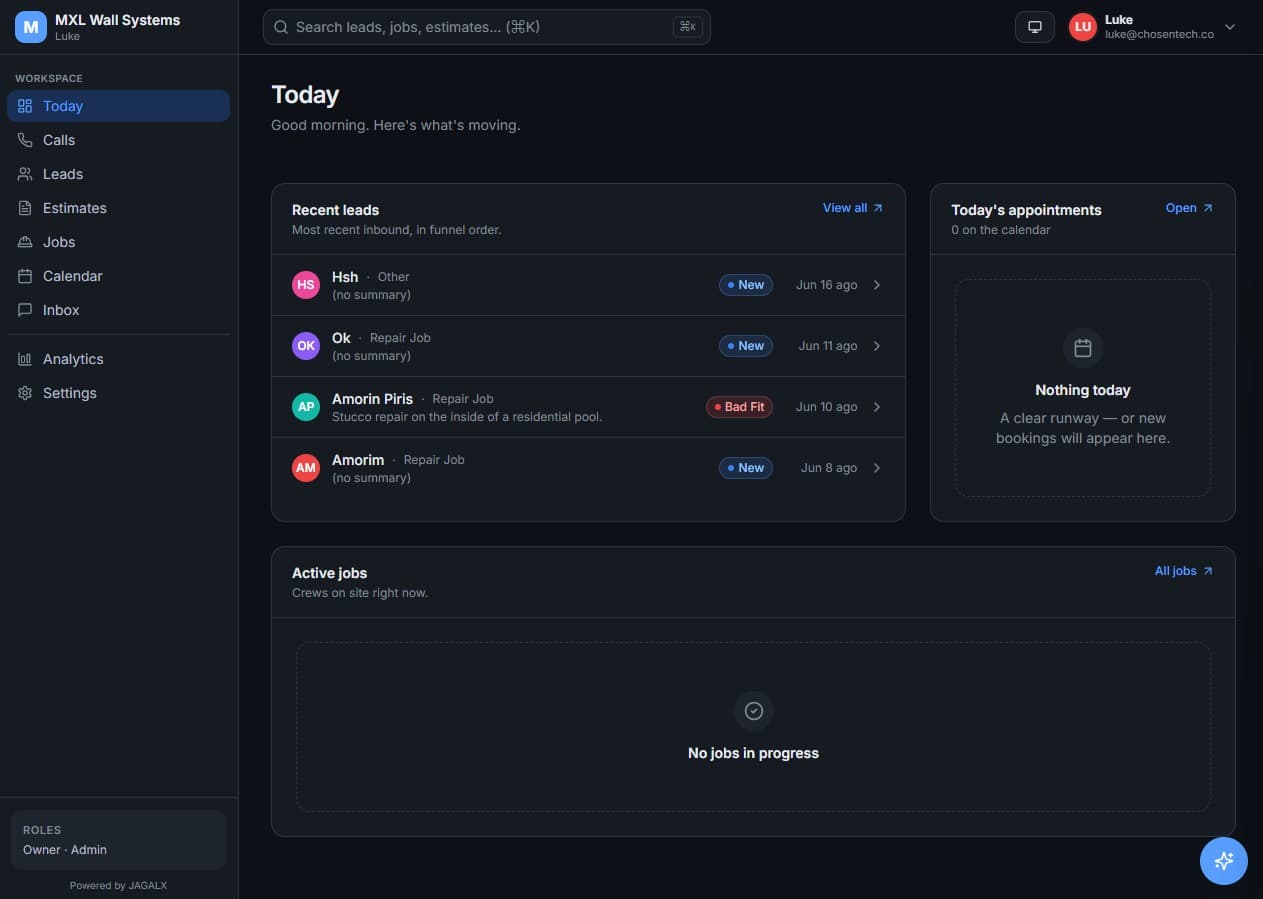Viewport: 1263px width, 899px height.
Task: Click luke@chosentech.co email text
Action: (1159, 34)
